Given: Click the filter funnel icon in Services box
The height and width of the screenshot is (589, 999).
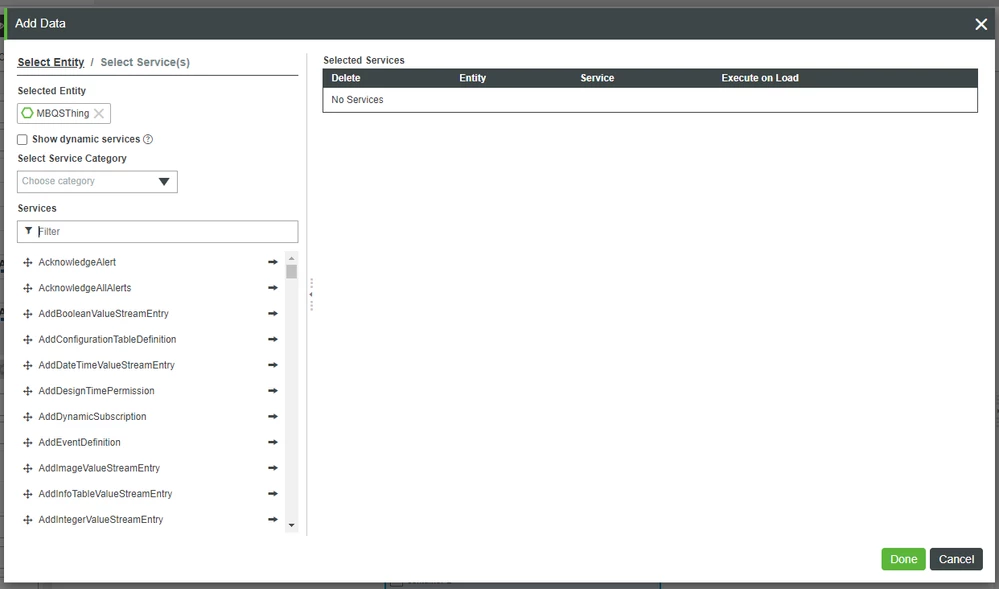Looking at the screenshot, I should coord(30,231).
